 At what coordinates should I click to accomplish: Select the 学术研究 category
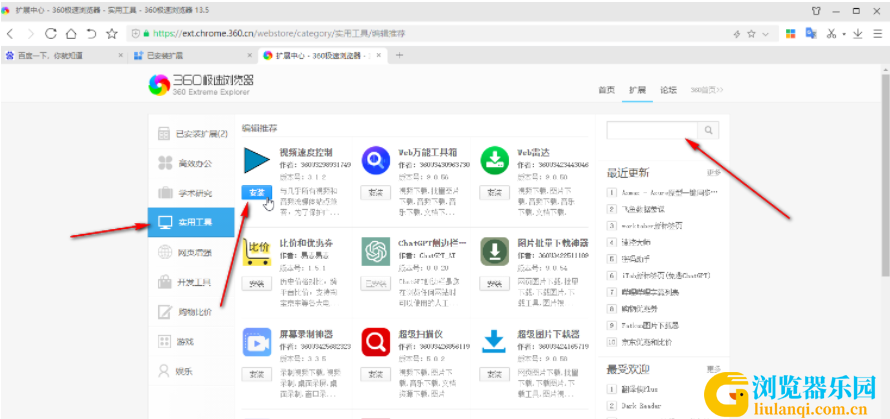point(191,193)
